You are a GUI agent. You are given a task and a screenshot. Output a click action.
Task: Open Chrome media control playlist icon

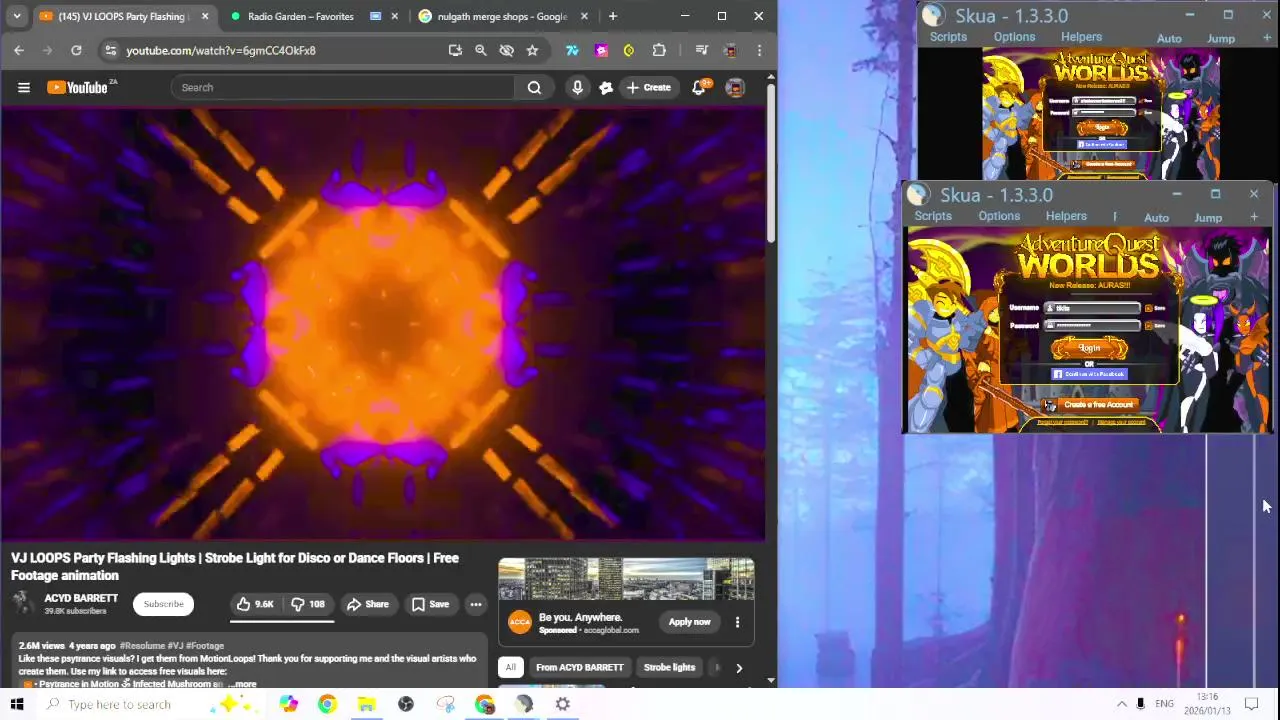(701, 50)
